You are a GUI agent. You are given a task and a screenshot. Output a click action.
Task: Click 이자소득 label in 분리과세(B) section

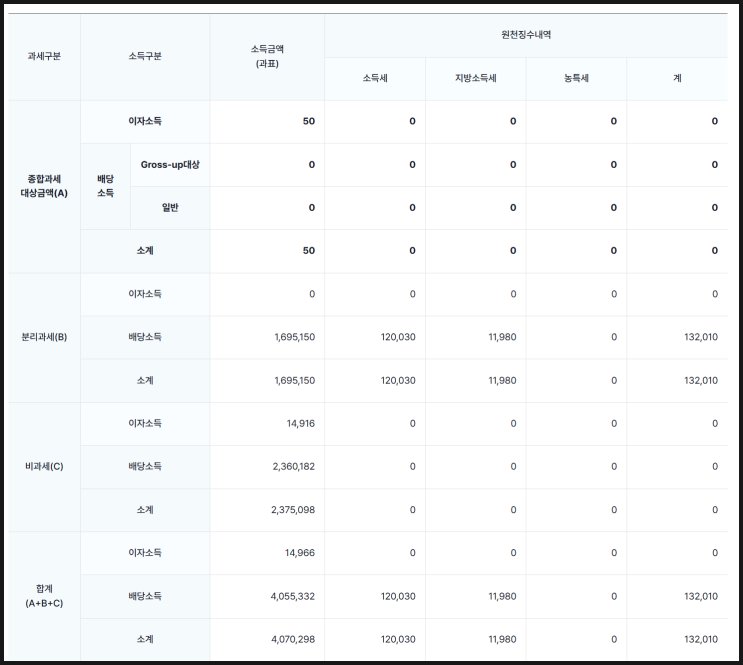coord(145,294)
